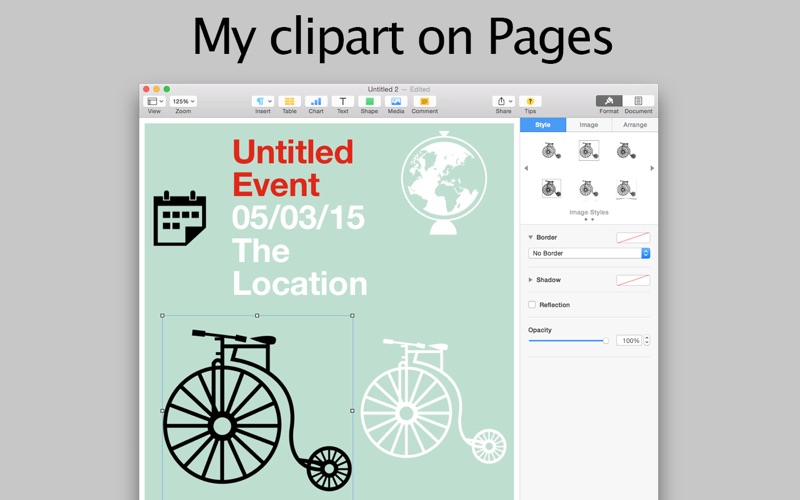Viewport: 800px width, 500px height.
Task: Insert a Chart from the toolbar
Action: [316, 101]
